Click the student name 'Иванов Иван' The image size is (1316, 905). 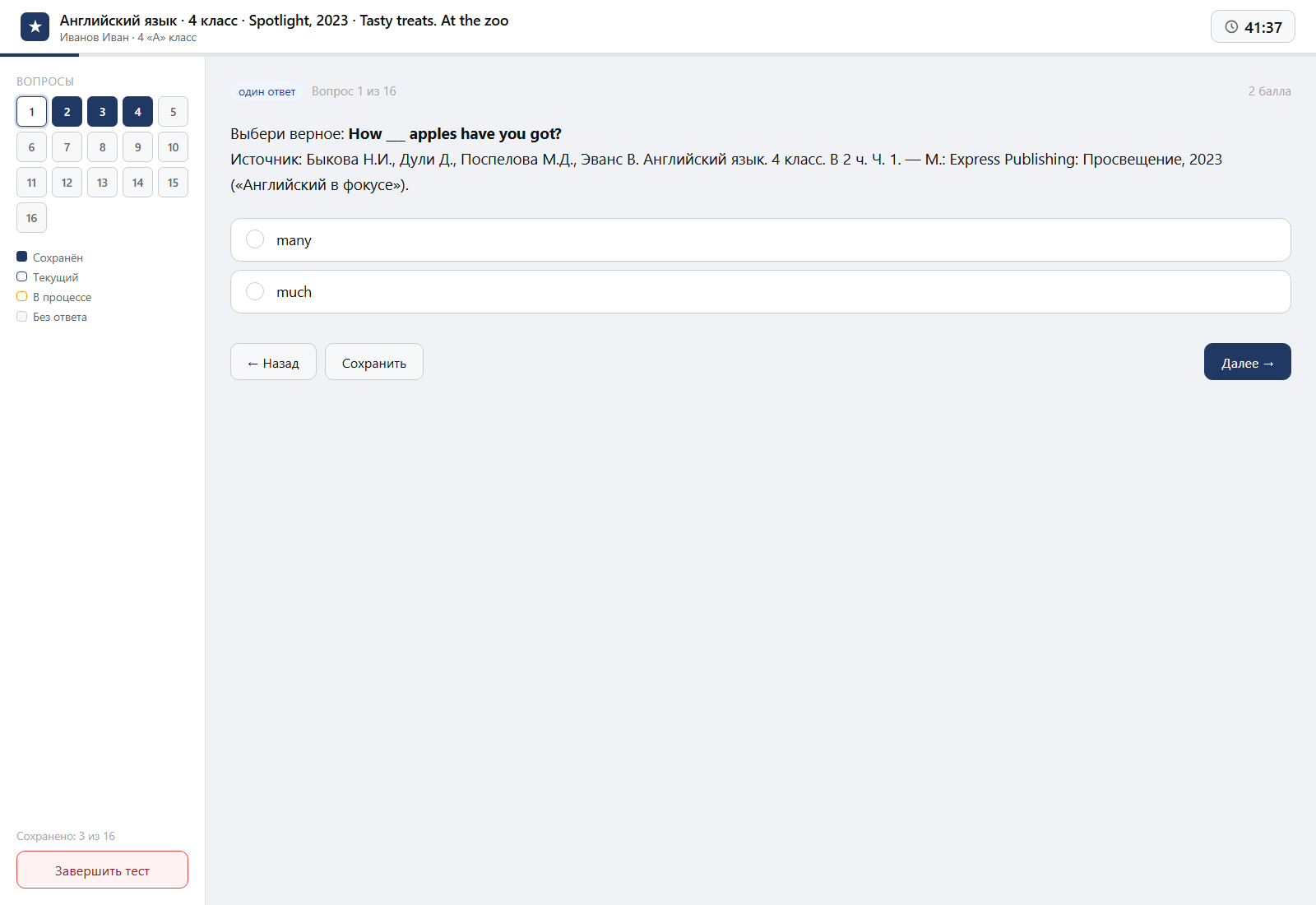95,38
